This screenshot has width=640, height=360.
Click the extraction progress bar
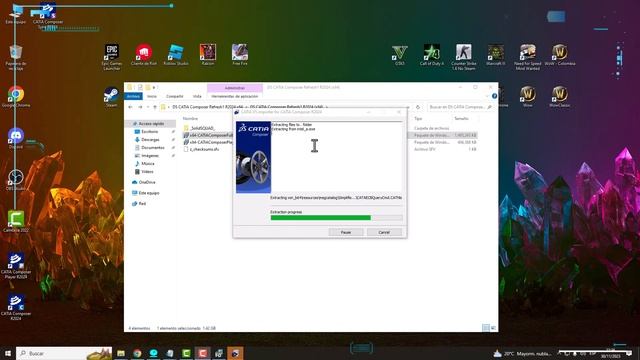coord(336,218)
